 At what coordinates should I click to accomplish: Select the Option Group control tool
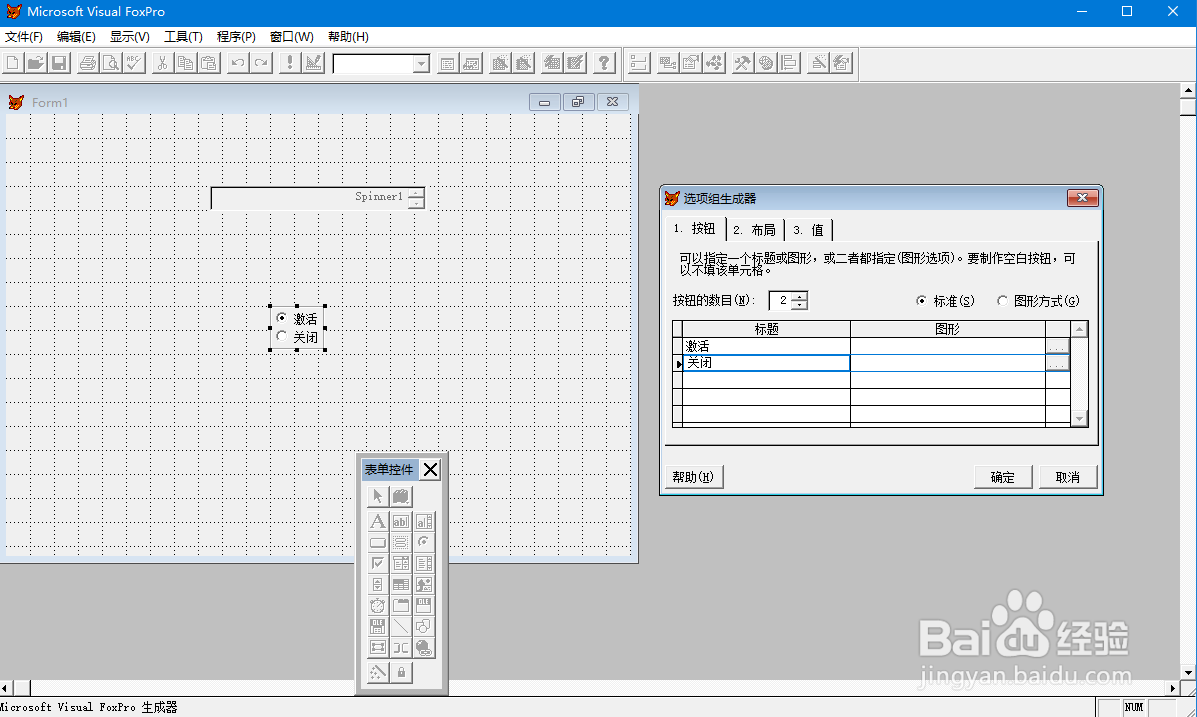[424, 543]
